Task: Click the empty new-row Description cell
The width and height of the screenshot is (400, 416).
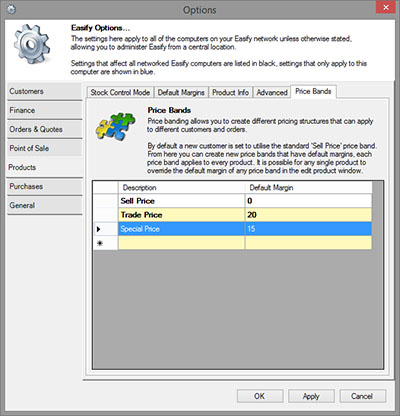Action: pyautogui.click(x=182, y=243)
